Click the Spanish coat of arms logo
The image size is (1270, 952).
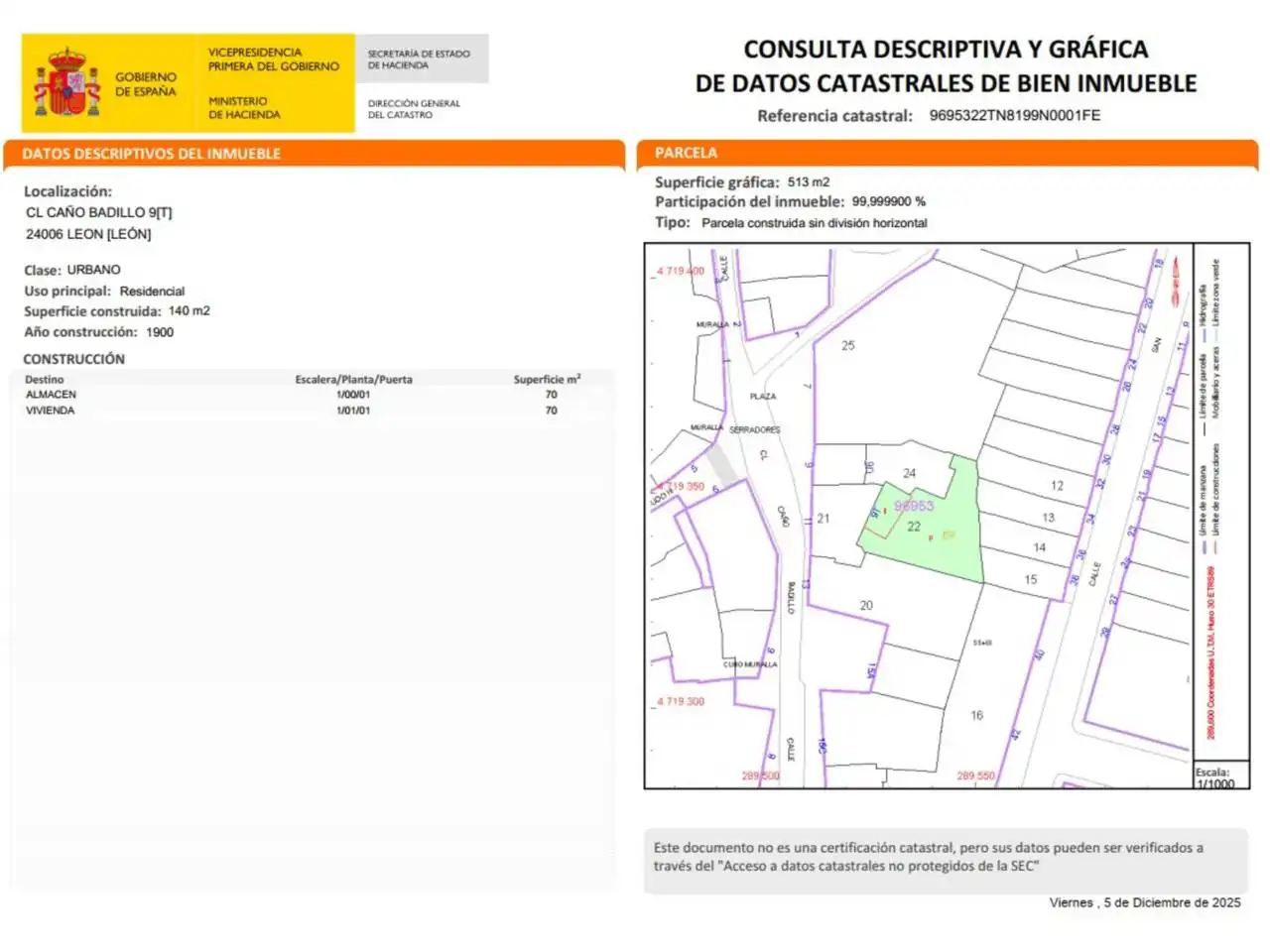[x=68, y=82]
